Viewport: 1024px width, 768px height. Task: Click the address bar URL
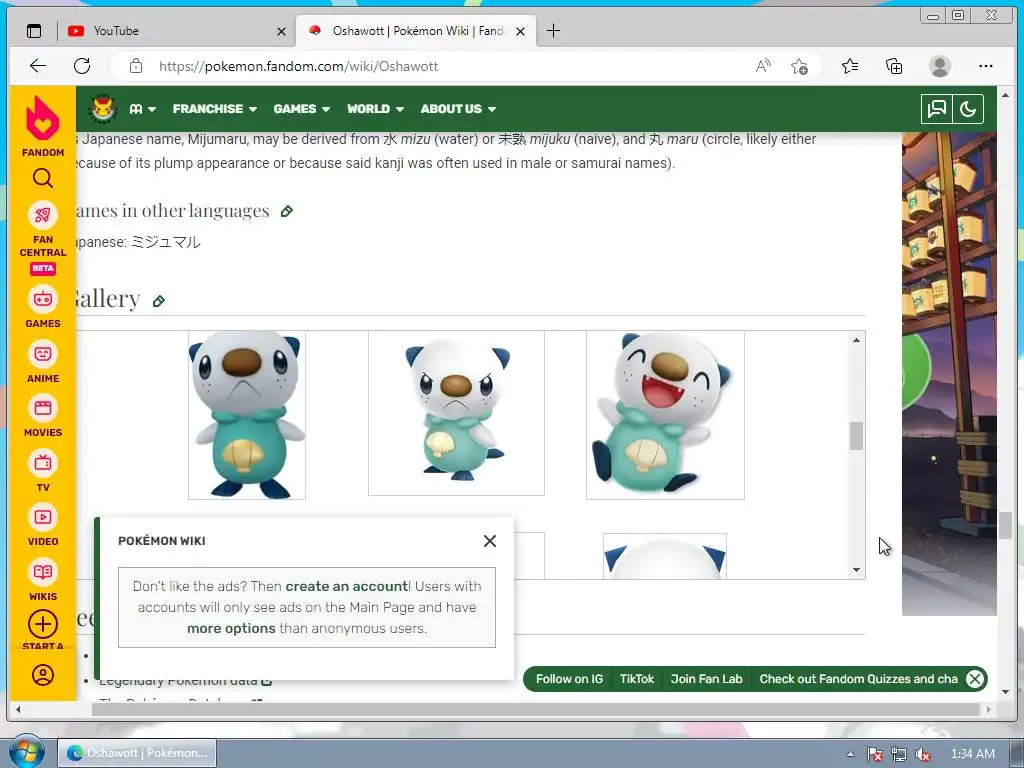298,66
